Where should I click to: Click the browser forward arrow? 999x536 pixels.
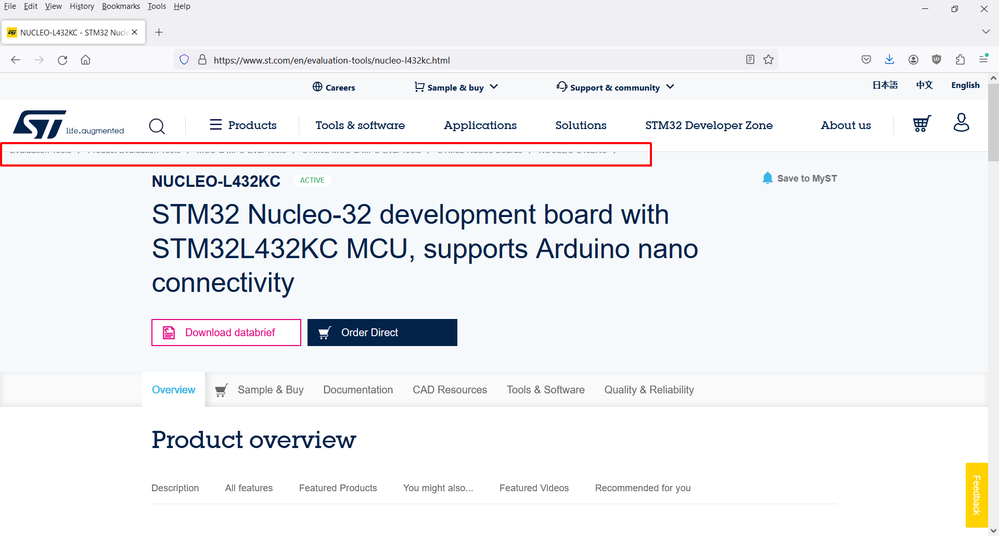click(x=39, y=60)
